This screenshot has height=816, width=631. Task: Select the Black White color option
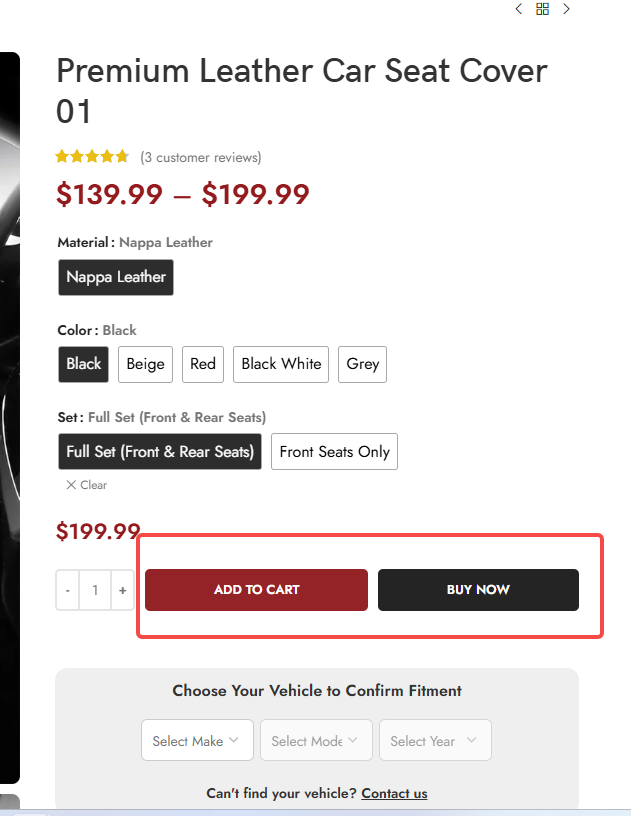tap(281, 364)
